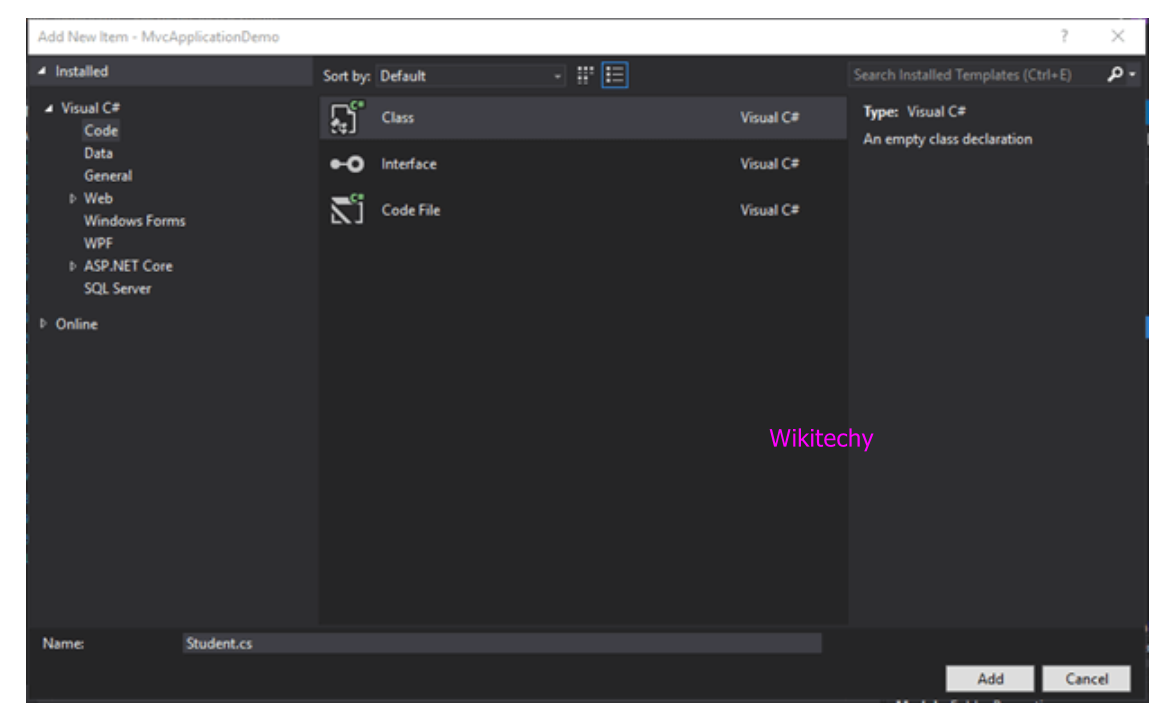This screenshot has height=720, width=1172.
Task: Click the help question mark button
Action: click(1064, 36)
